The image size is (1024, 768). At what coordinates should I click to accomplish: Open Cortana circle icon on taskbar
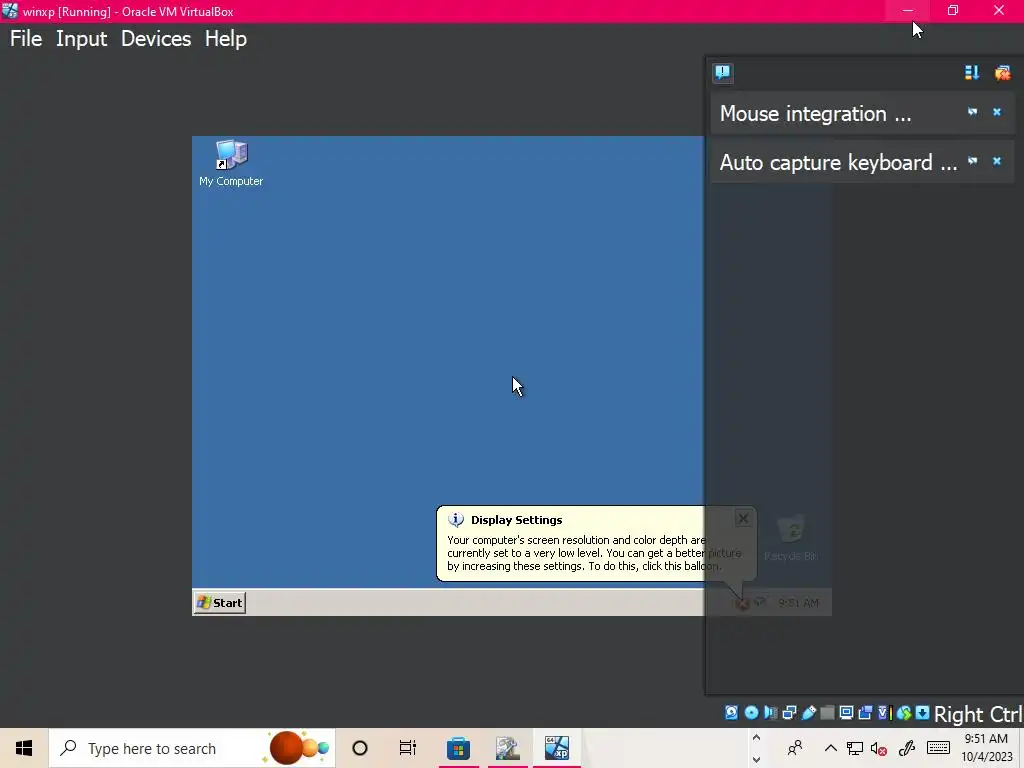click(360, 748)
